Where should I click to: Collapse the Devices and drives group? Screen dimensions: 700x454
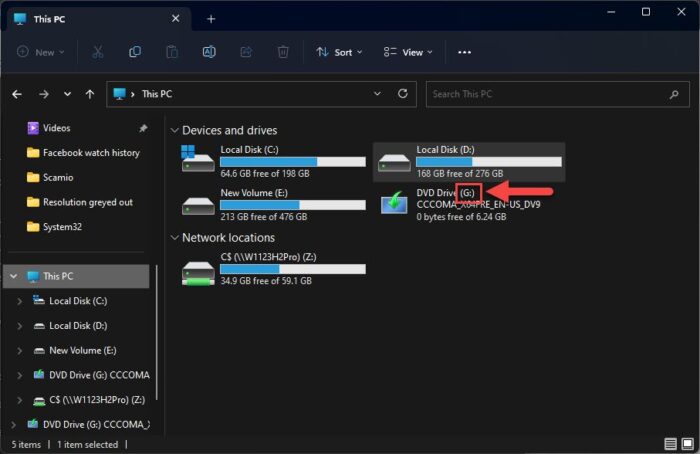[x=174, y=131]
